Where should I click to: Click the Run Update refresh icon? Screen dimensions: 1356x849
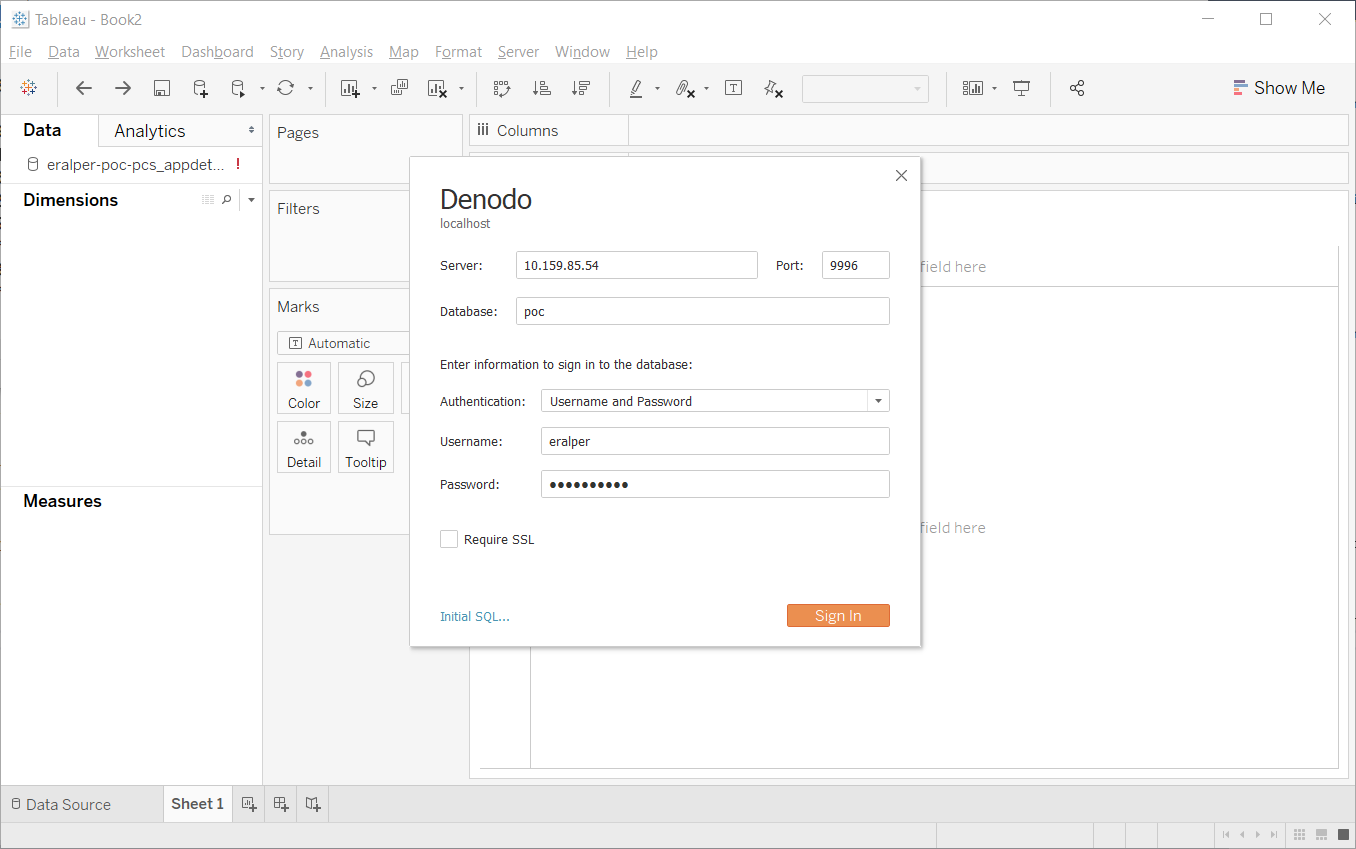286,88
